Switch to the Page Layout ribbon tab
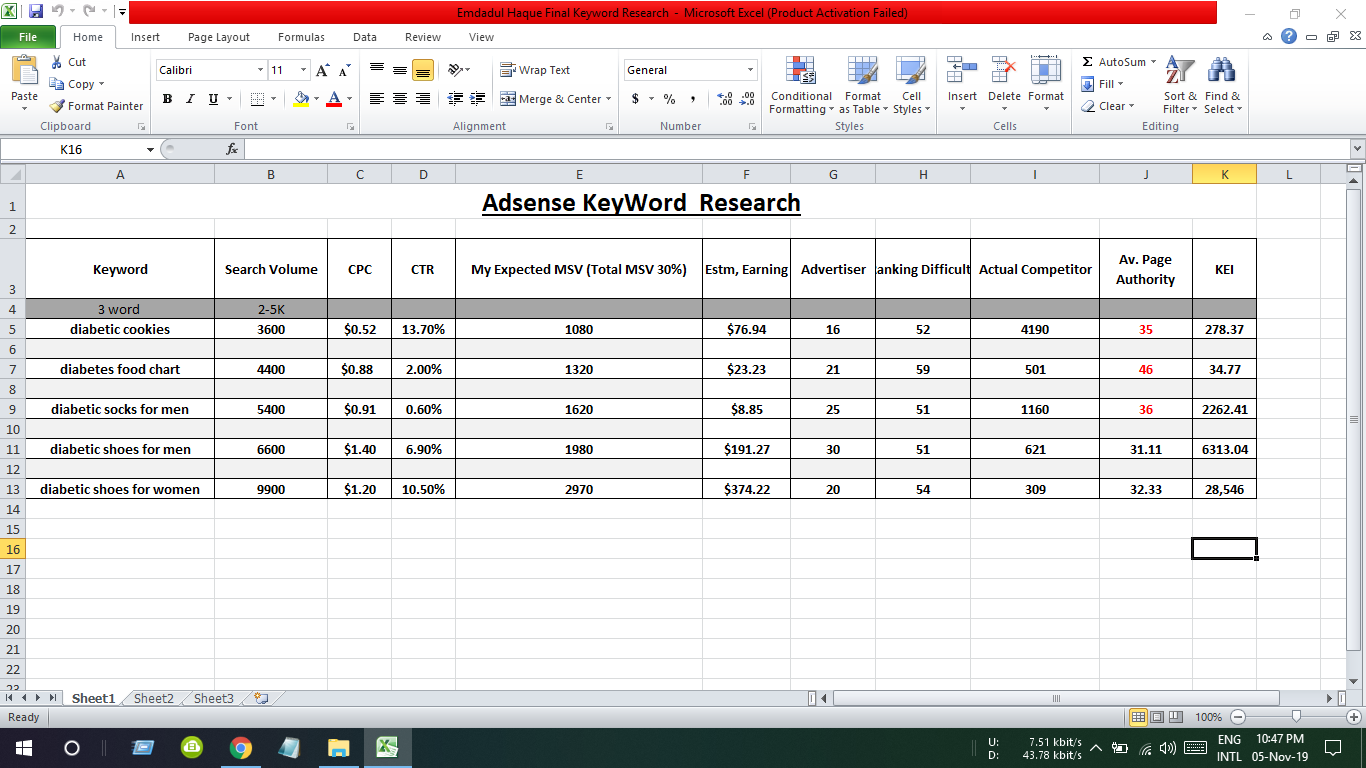This screenshot has width=1366, height=768. [219, 37]
